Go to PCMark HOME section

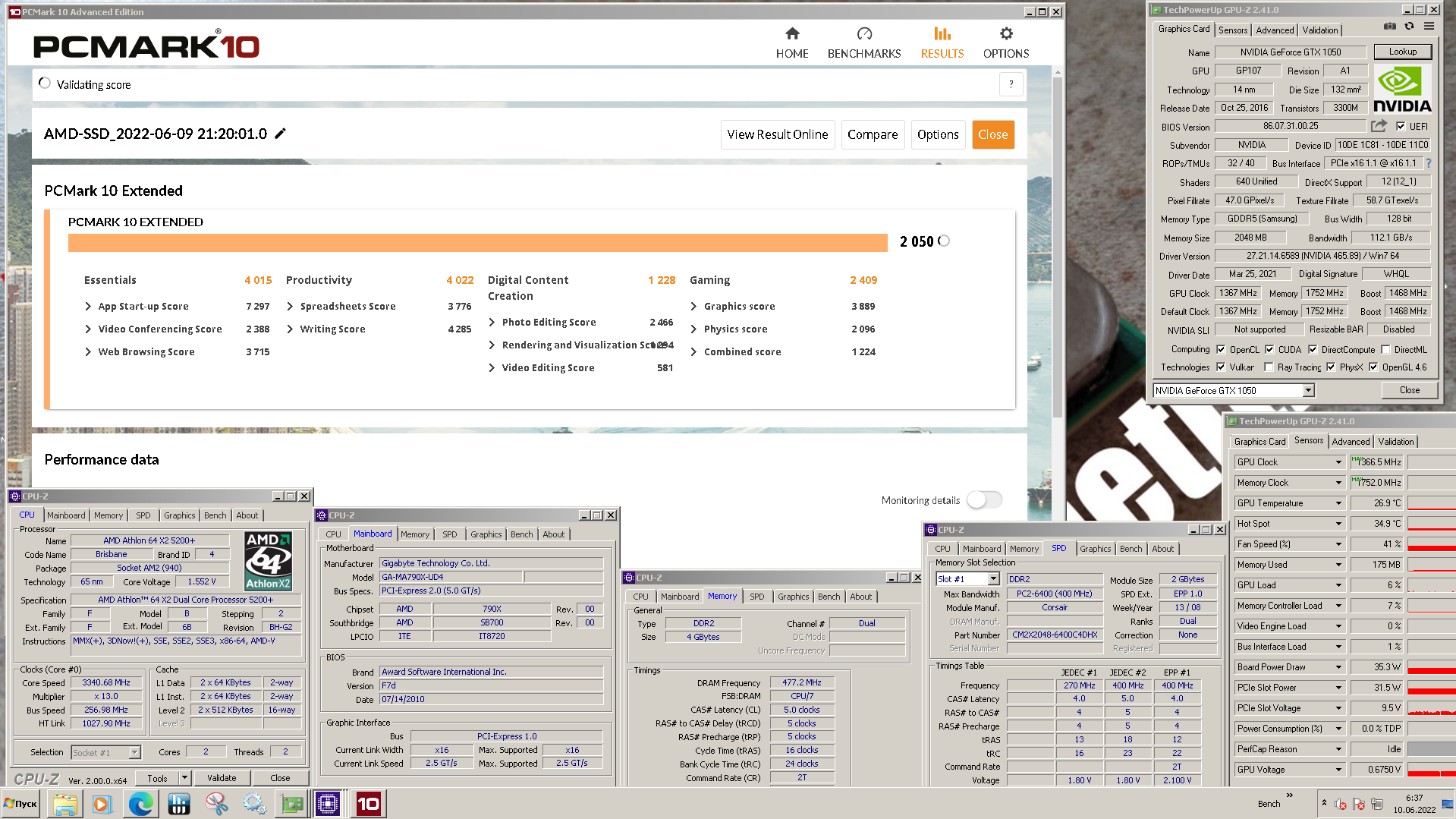point(792,43)
